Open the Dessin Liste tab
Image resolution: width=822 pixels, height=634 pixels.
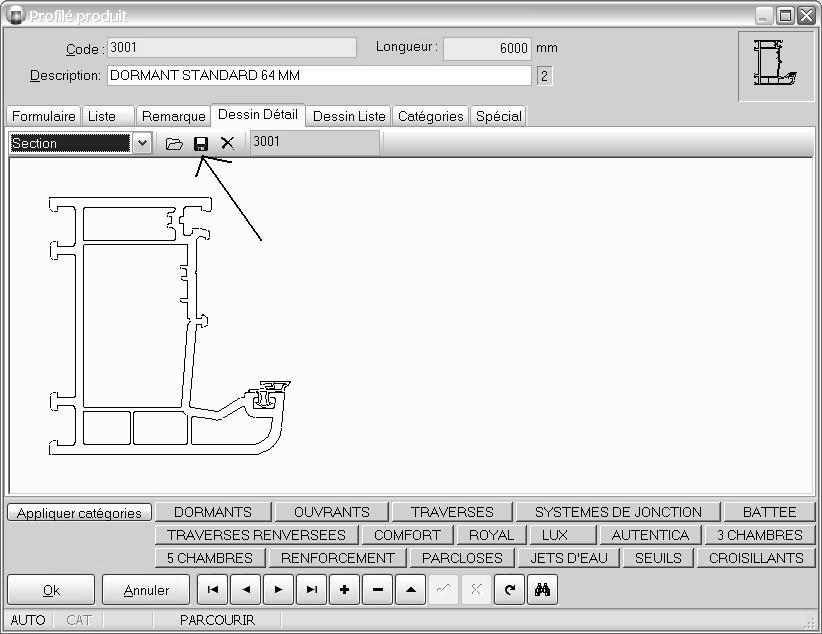click(349, 116)
